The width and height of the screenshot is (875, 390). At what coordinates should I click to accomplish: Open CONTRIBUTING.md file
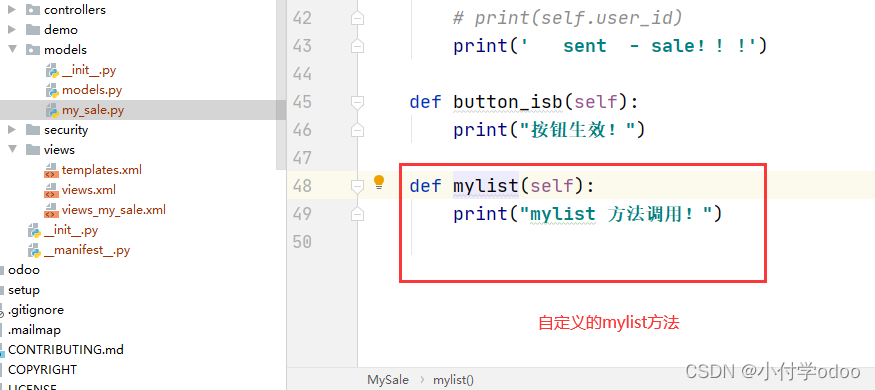pos(66,350)
